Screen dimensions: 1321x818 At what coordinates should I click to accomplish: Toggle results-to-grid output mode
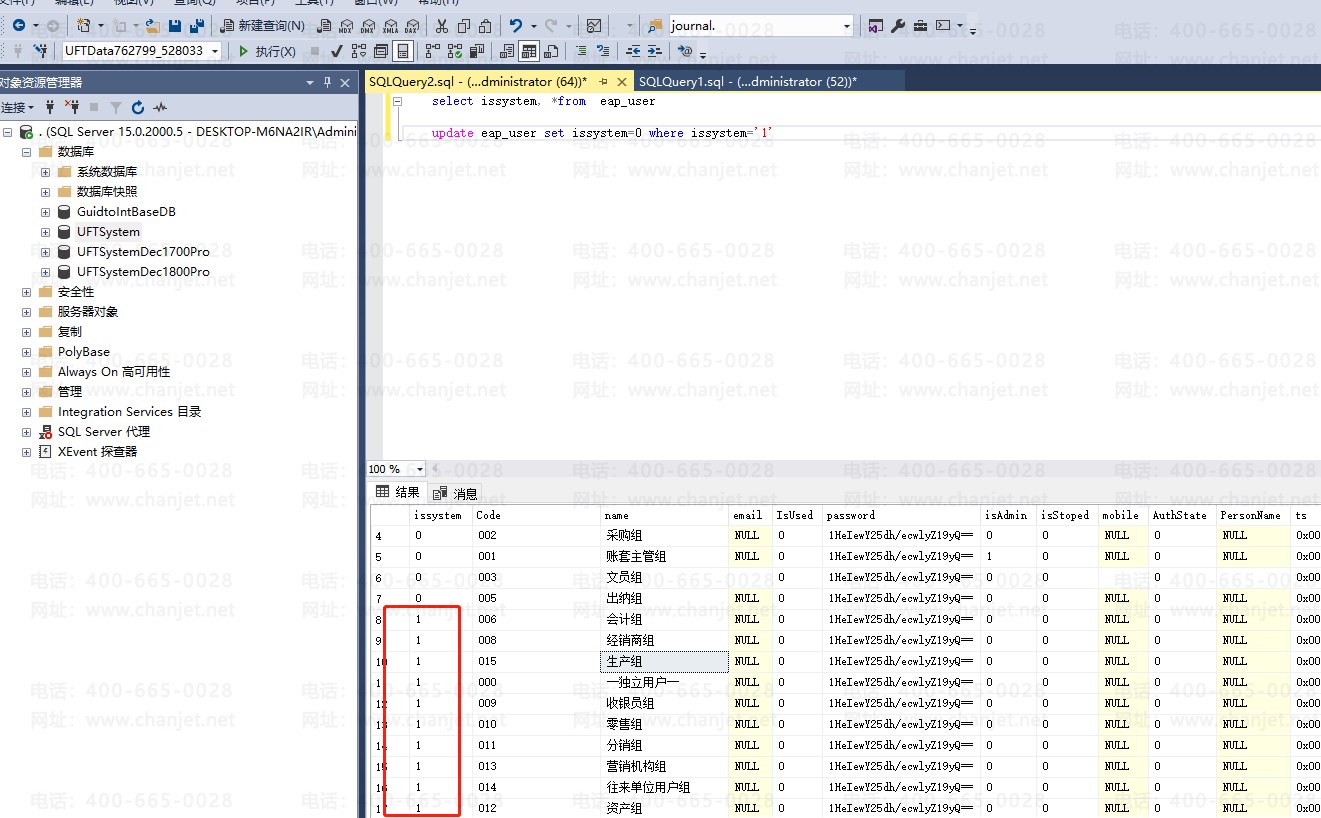528,51
